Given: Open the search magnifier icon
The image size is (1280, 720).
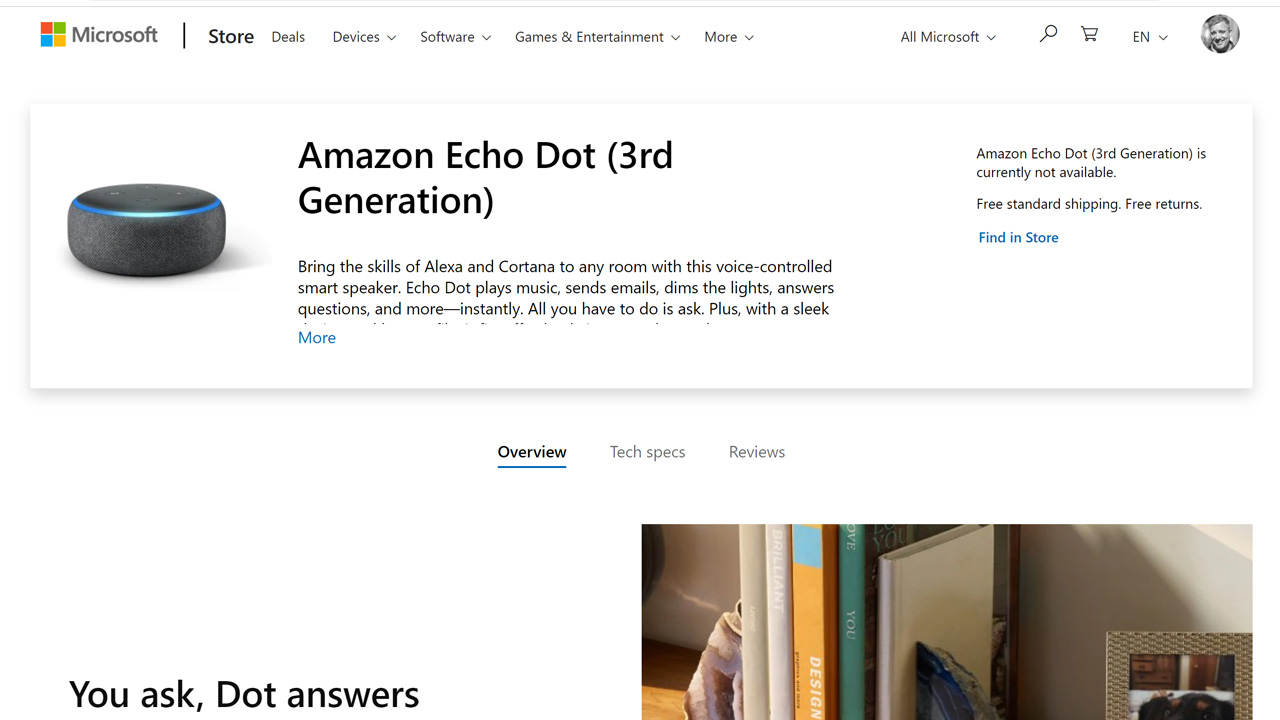Looking at the screenshot, I should (x=1048, y=35).
